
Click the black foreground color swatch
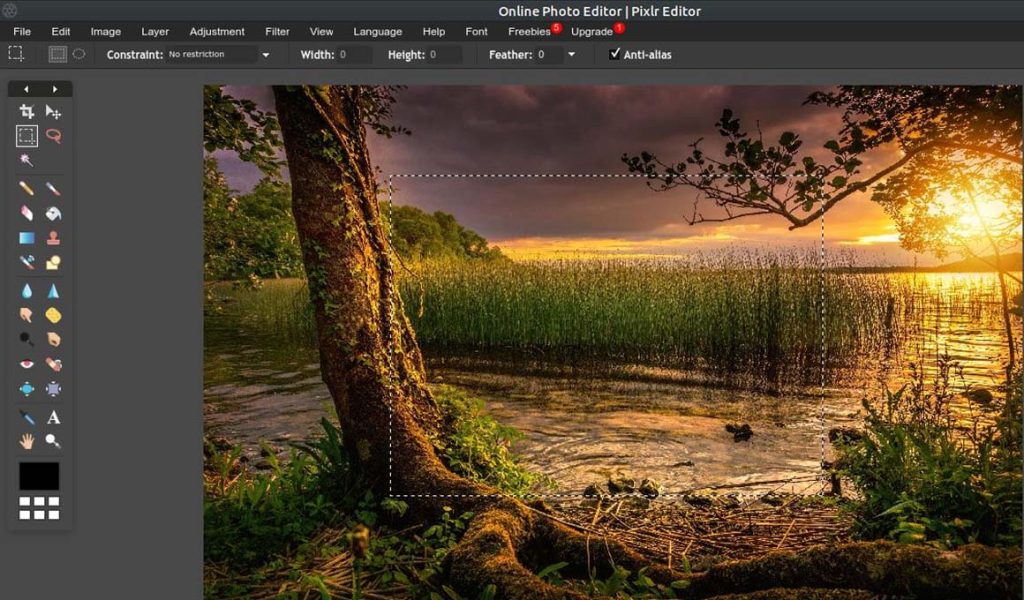[39, 476]
